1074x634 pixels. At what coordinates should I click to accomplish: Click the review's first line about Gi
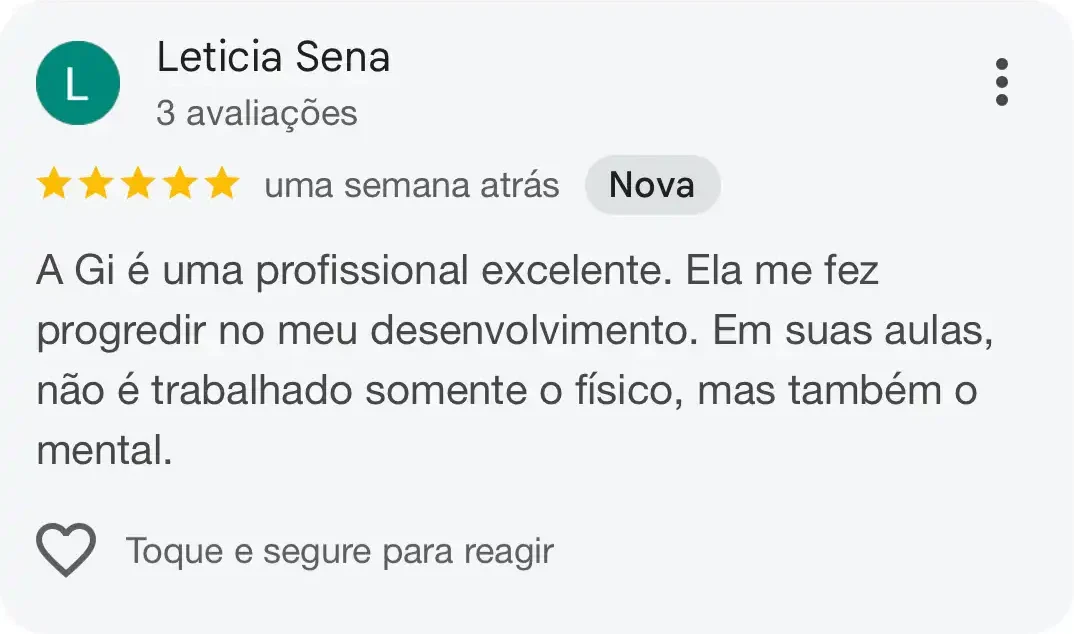tap(457, 271)
